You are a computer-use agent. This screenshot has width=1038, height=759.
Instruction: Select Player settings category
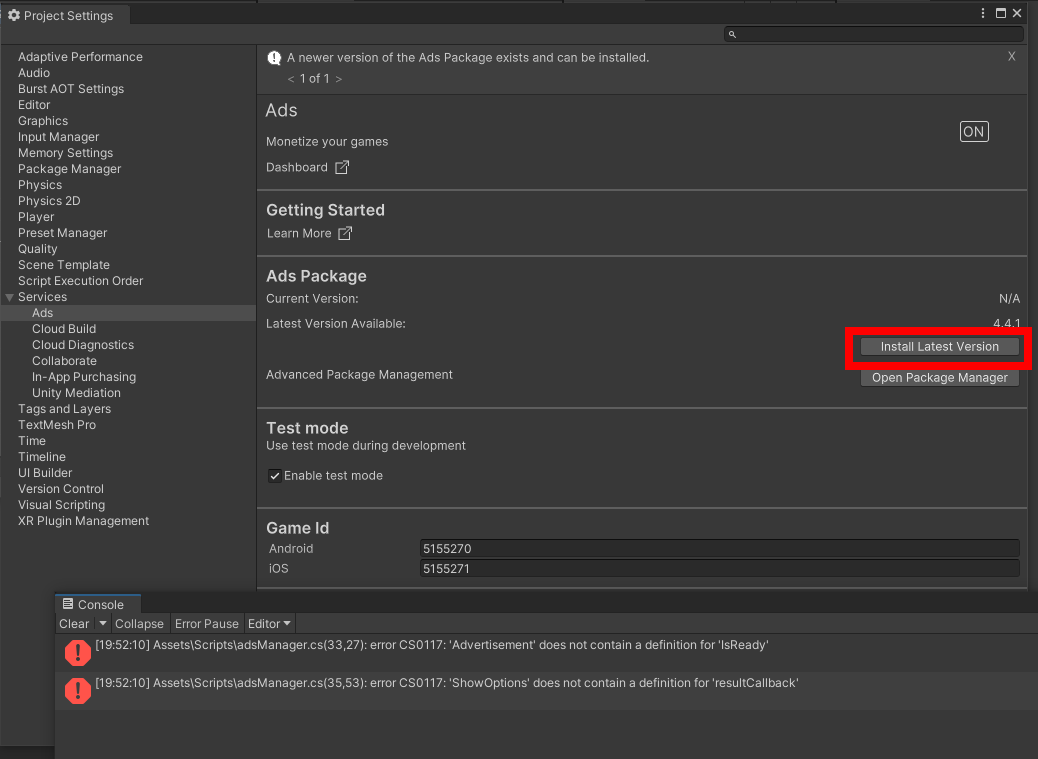[x=36, y=217]
